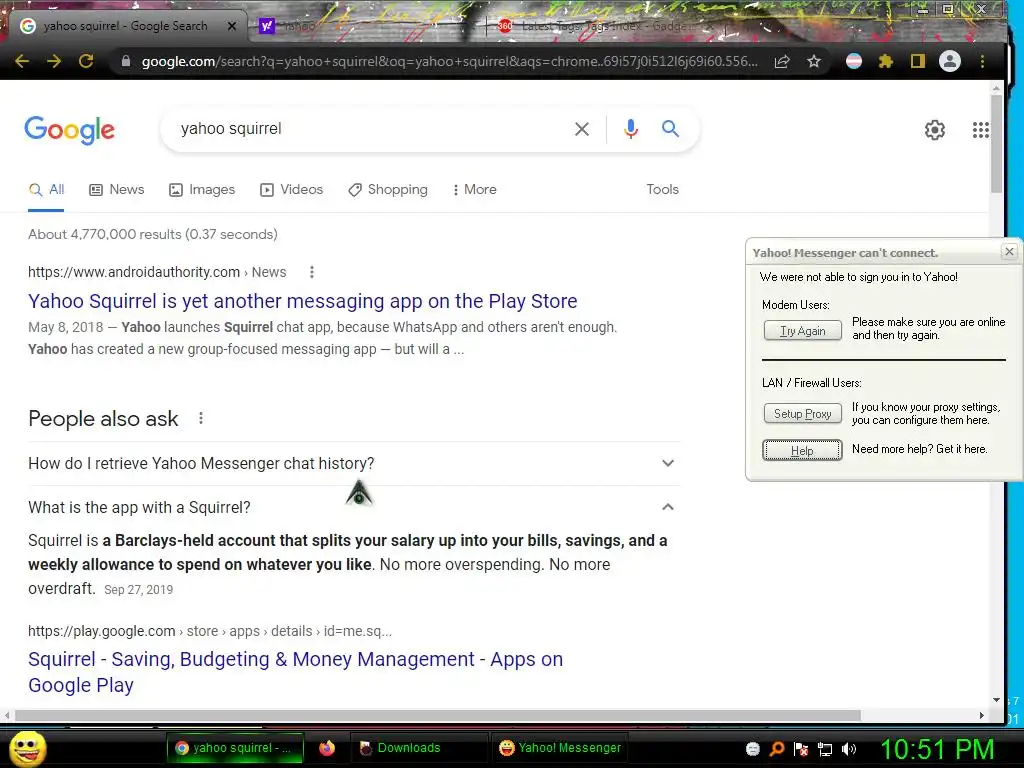Open Firefox from the taskbar

(327, 748)
